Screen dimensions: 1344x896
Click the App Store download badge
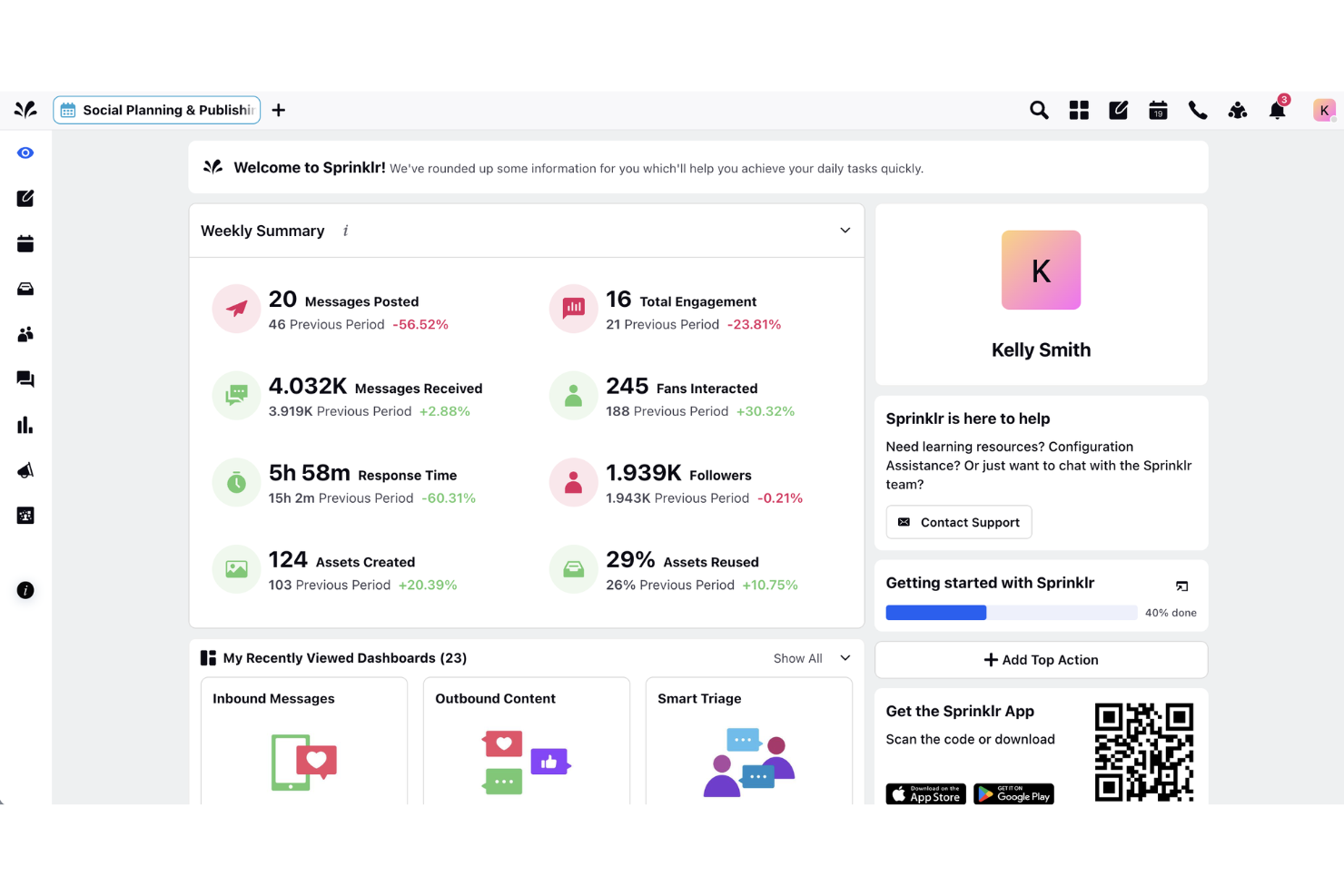coord(926,794)
